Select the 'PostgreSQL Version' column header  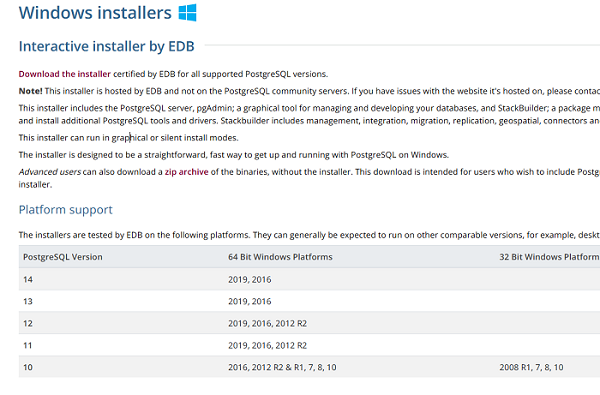[x=63, y=257]
